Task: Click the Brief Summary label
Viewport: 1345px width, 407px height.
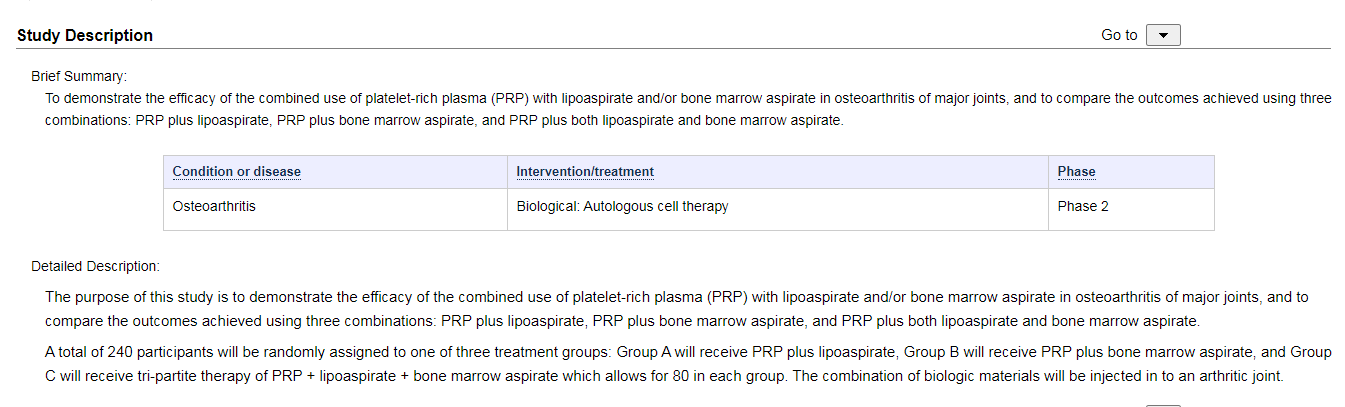Action: pos(79,76)
